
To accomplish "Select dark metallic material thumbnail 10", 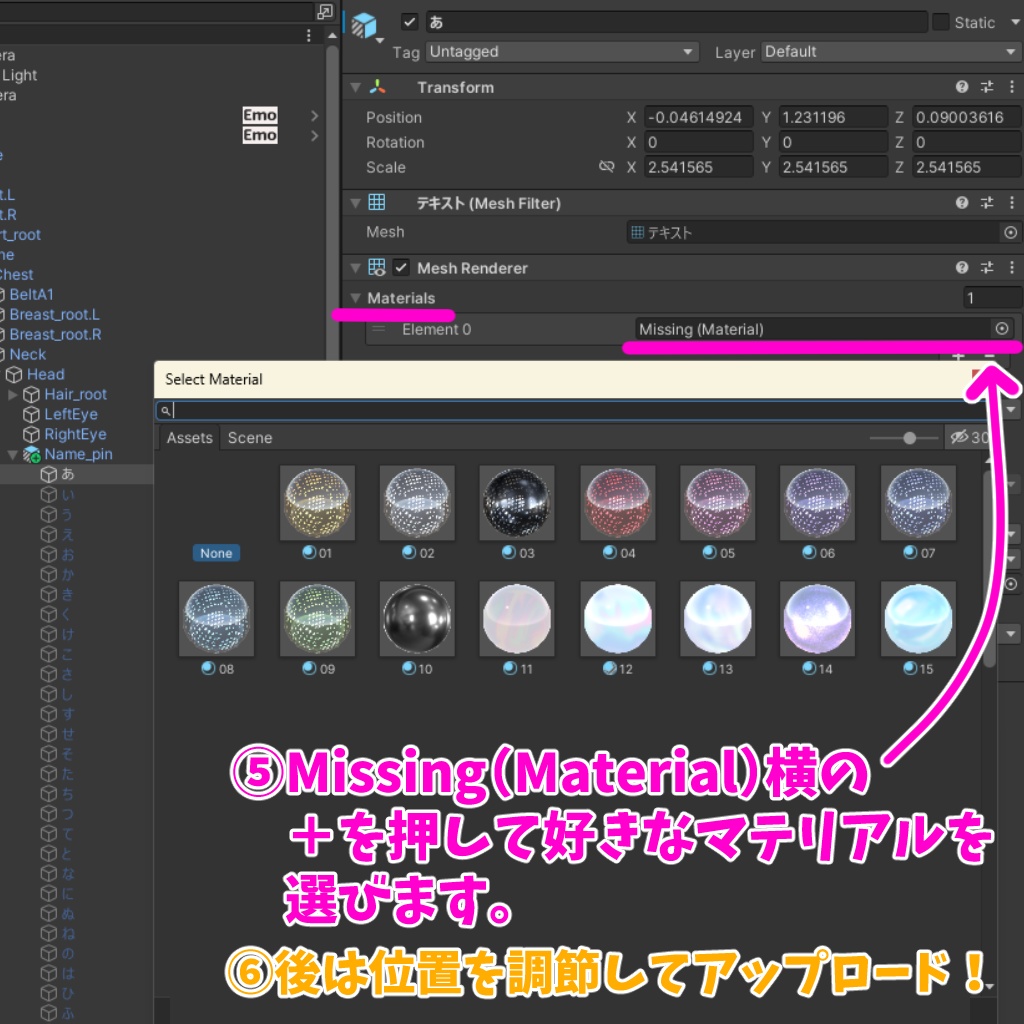I will pyautogui.click(x=417, y=618).
